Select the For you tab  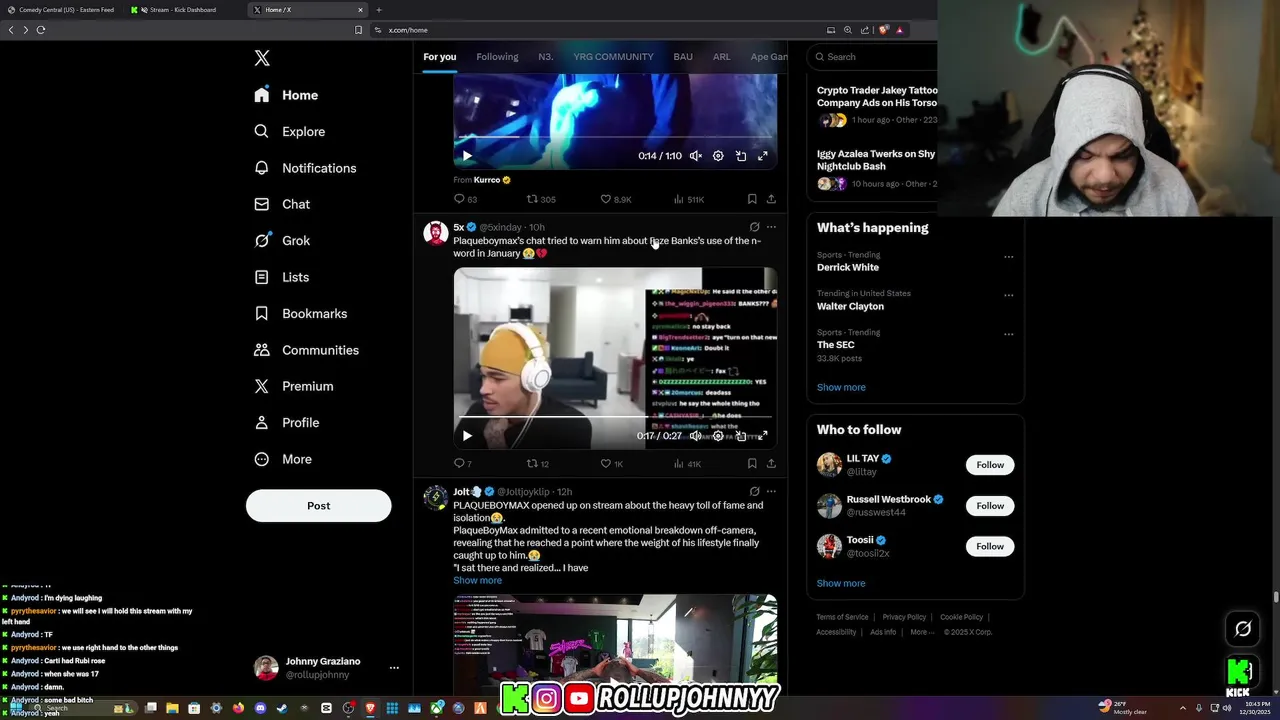tap(439, 57)
